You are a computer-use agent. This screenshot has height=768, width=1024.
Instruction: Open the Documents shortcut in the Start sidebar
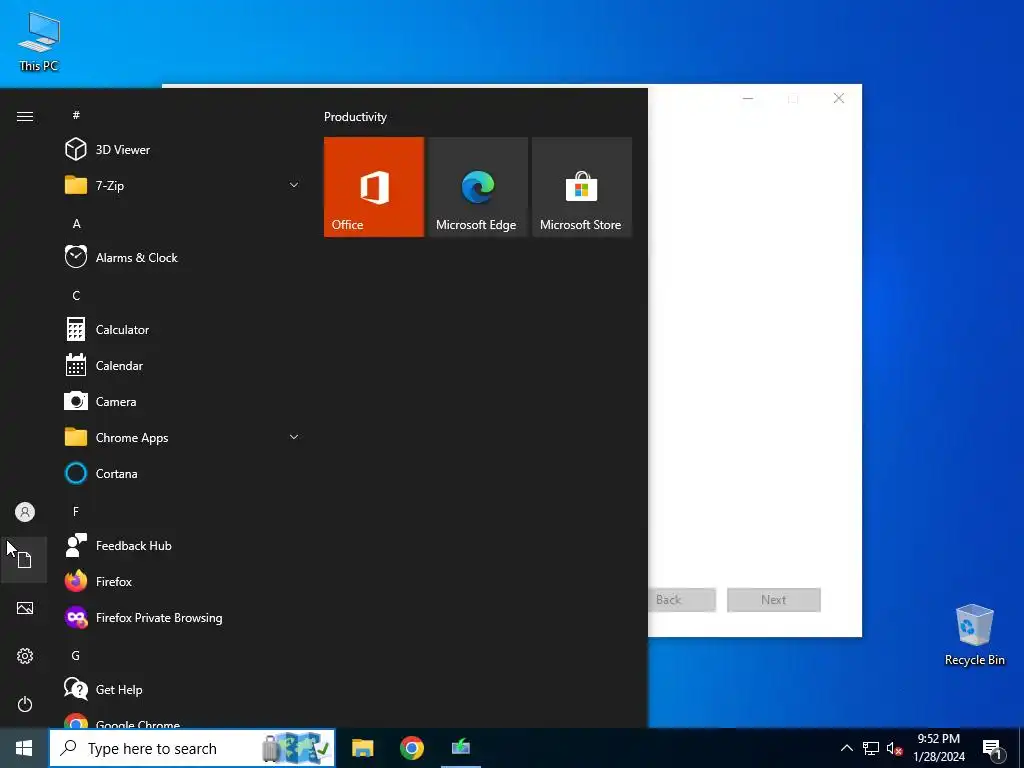pyautogui.click(x=25, y=560)
